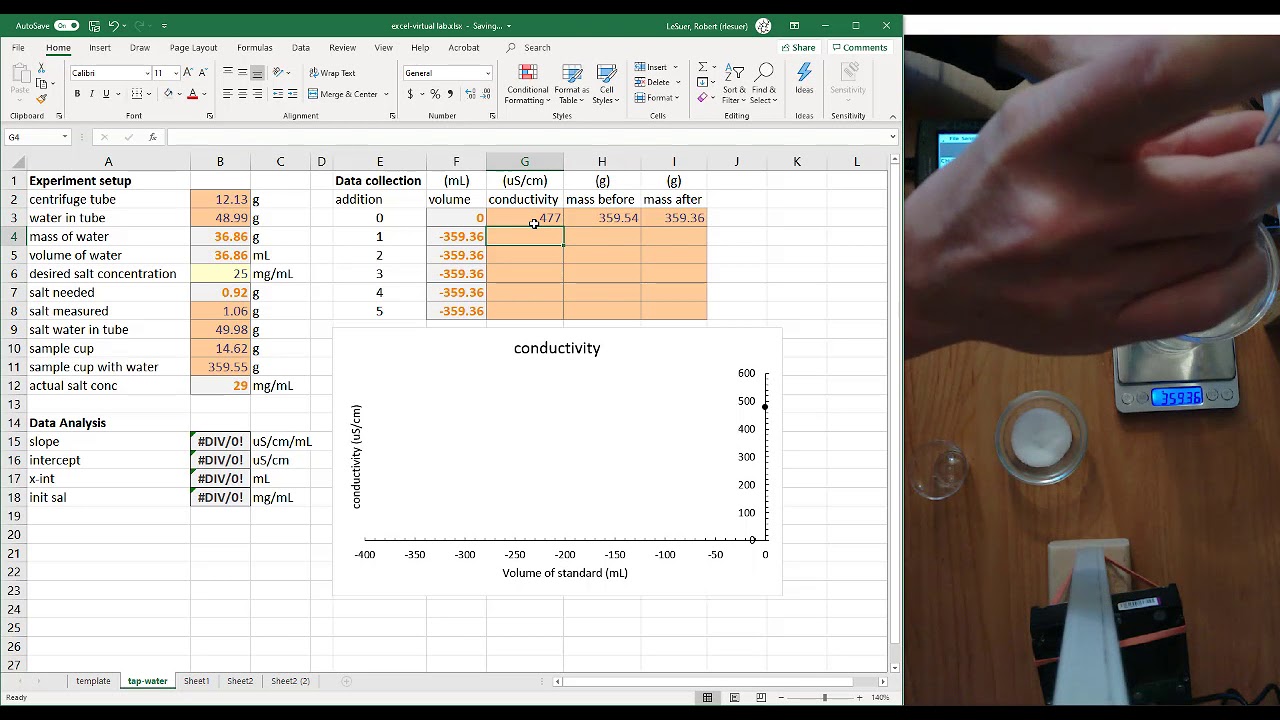The height and width of the screenshot is (720, 1280).
Task: Cut selection with the scissors icon
Action: pyautogui.click(x=41, y=68)
